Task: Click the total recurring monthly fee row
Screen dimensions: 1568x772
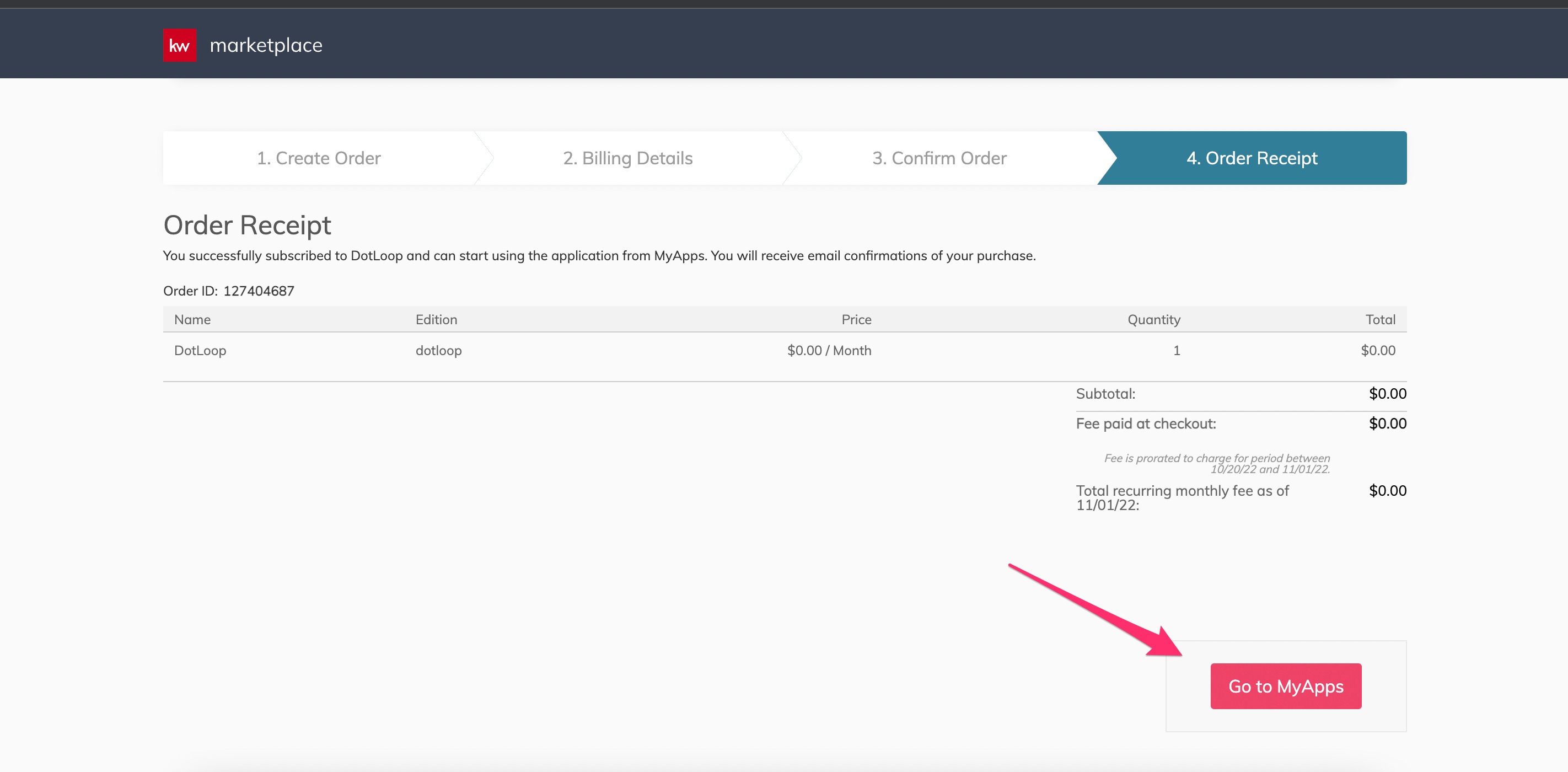Action: click(1182, 497)
